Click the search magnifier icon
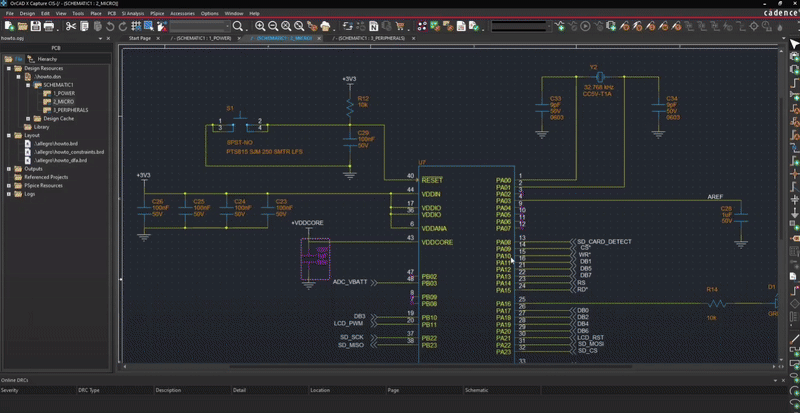800x413 pixels. coord(238,26)
